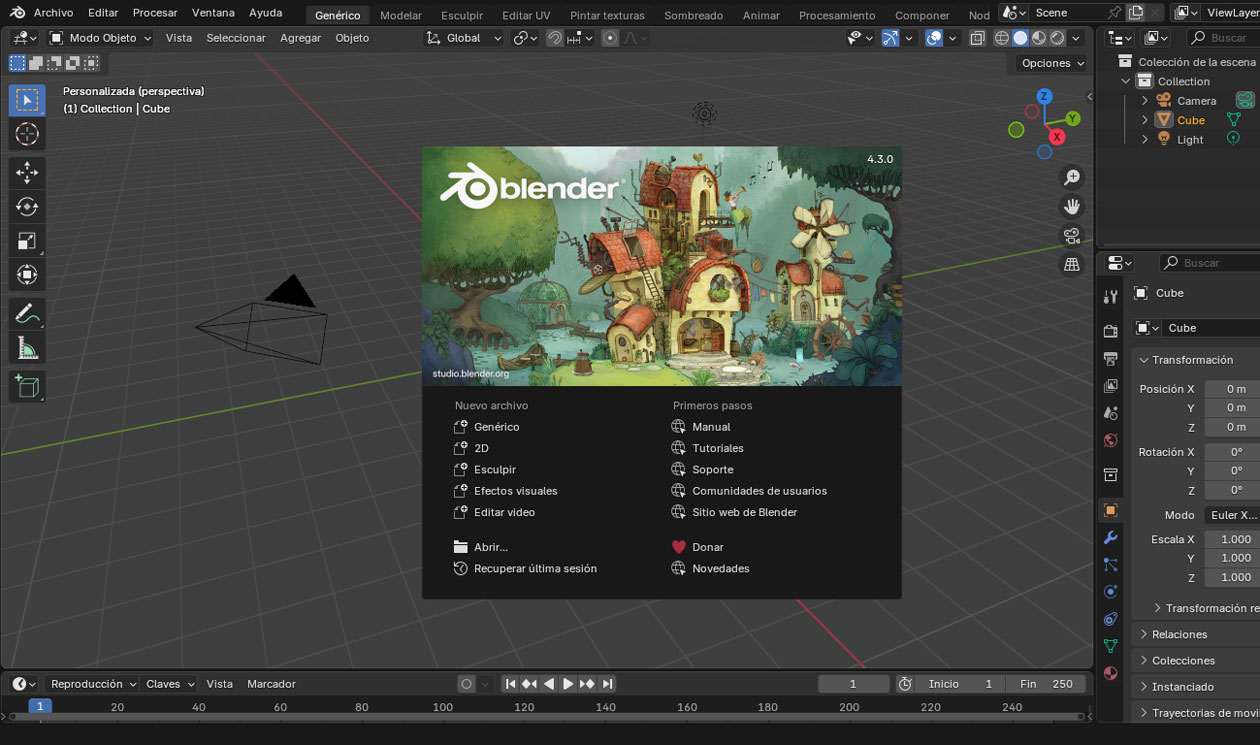The height and width of the screenshot is (745, 1260).
Task: Open the Novedades link
Action: coord(720,568)
